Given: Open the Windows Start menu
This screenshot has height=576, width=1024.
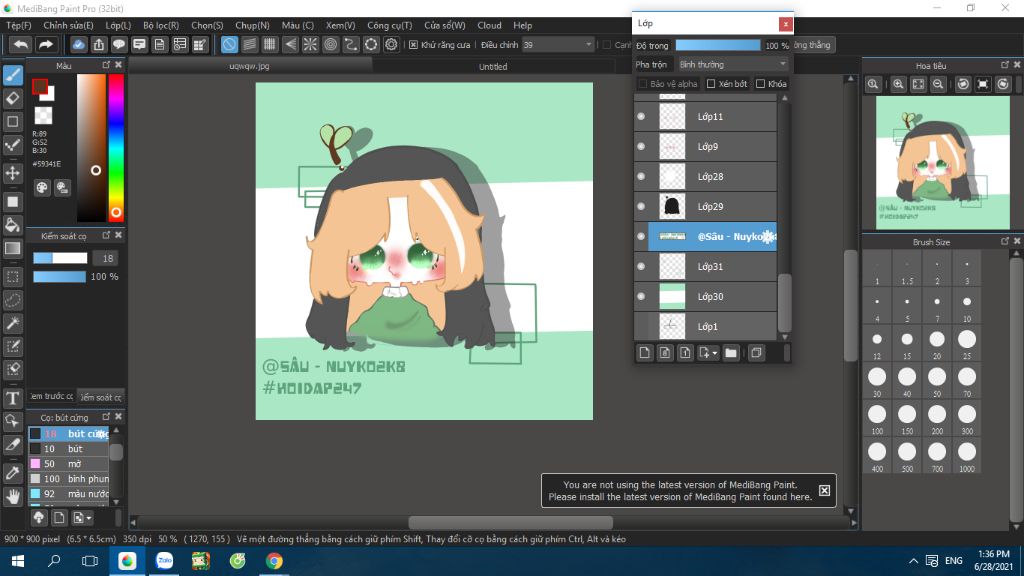Looking at the screenshot, I should 18,561.
